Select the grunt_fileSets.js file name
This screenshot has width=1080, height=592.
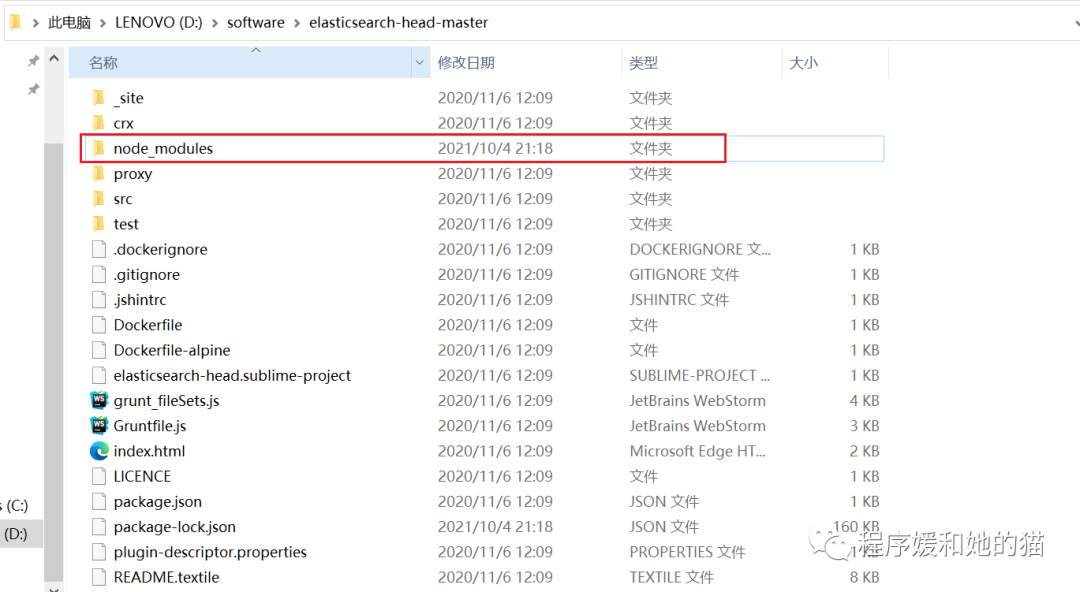(166, 401)
